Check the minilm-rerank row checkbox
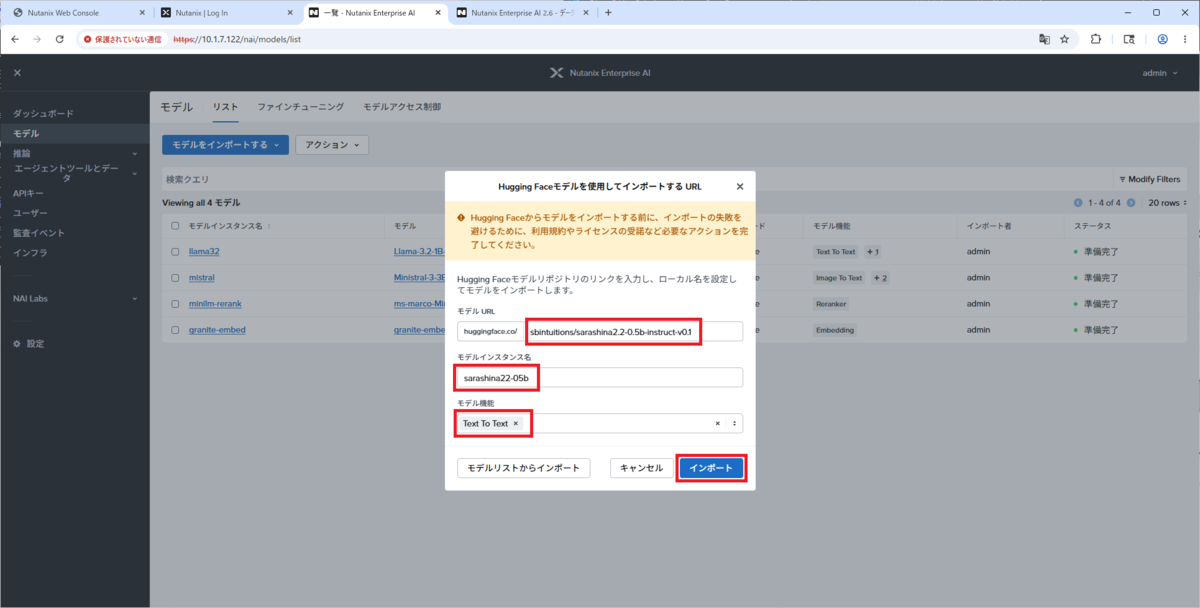This screenshot has height=608, width=1200. tap(175, 304)
